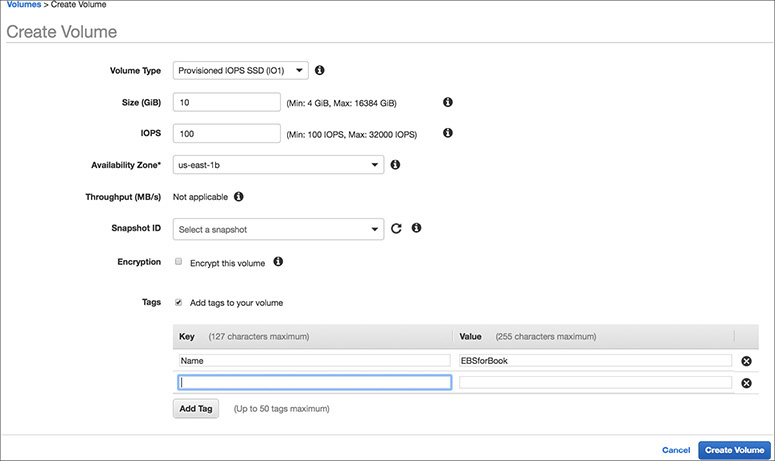
Task: Click the IOPS info icon
Action: (448, 133)
